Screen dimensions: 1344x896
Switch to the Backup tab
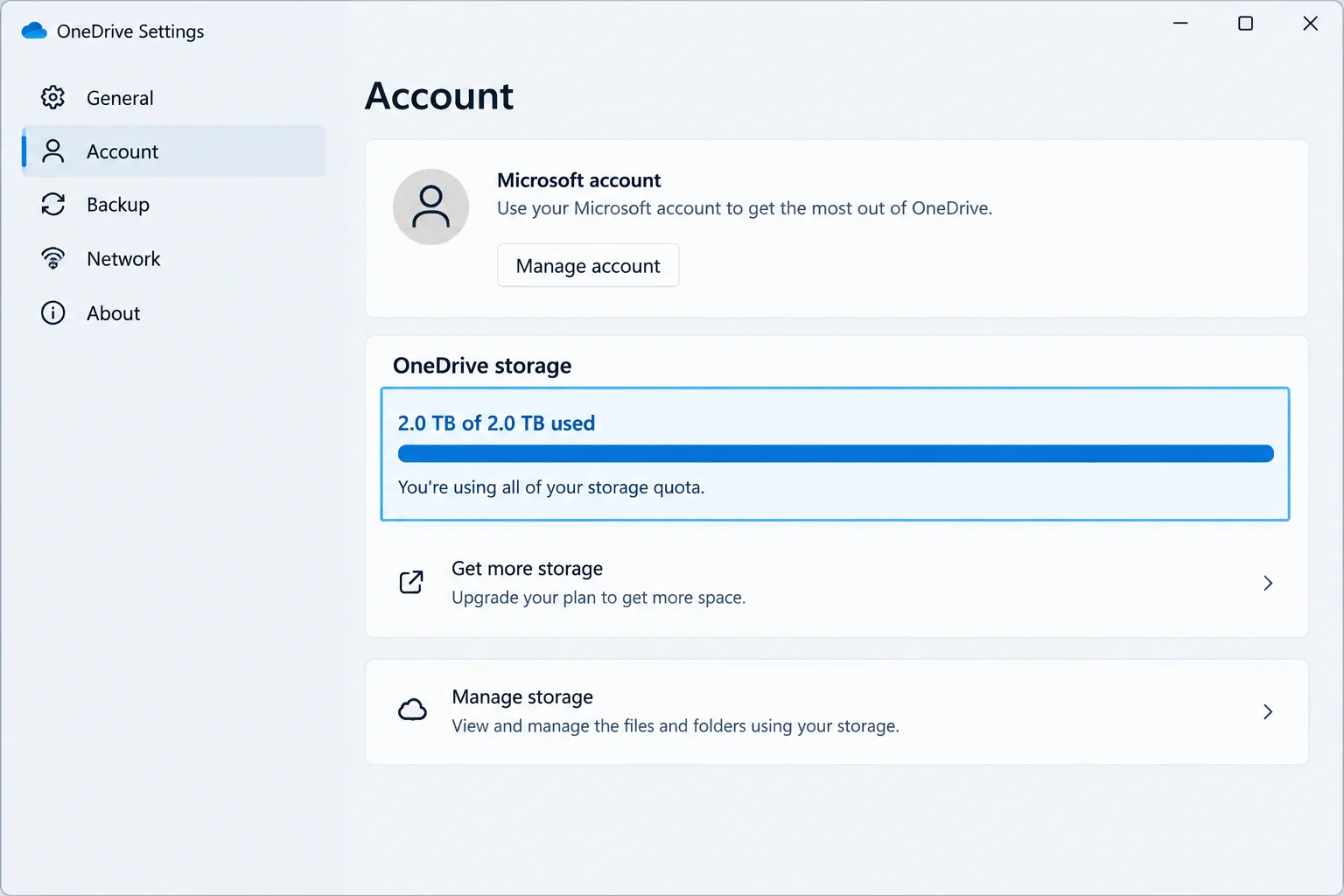pos(173,205)
